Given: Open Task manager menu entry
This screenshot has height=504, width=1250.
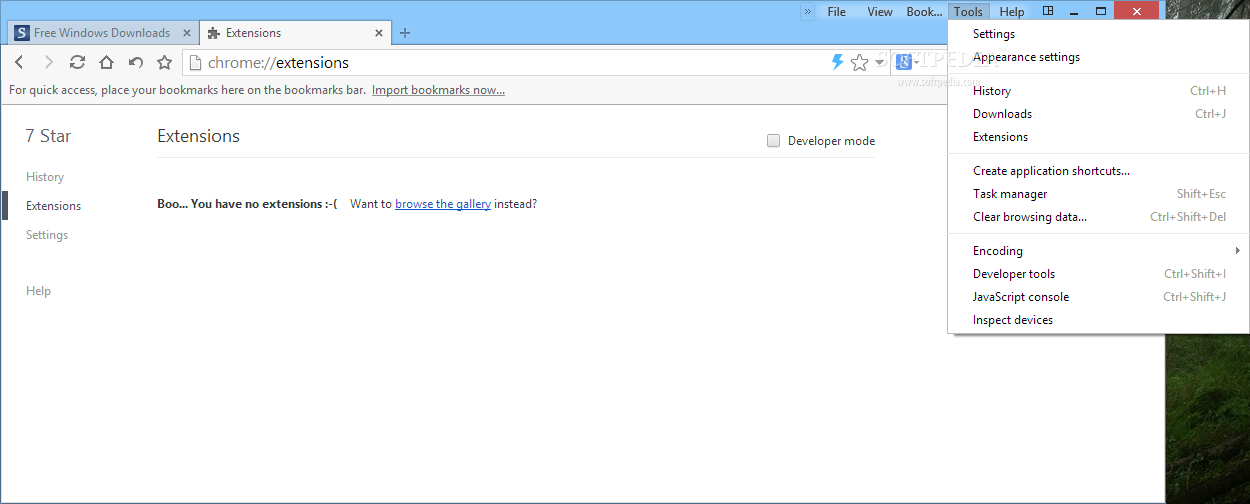Looking at the screenshot, I should 1098,194.
